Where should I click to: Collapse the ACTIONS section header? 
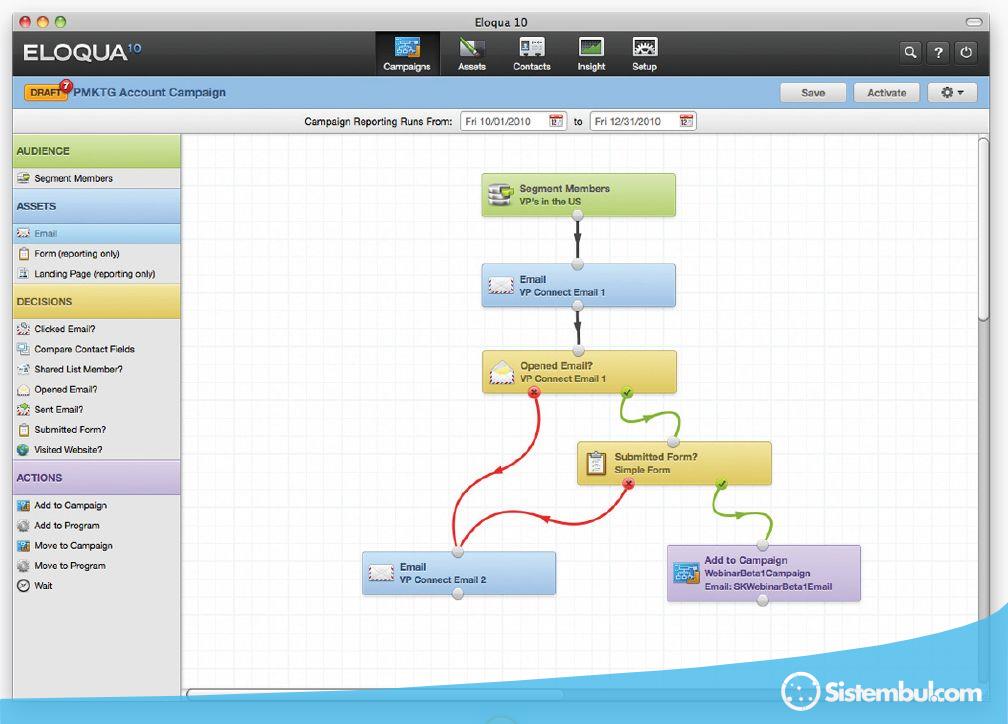click(96, 478)
